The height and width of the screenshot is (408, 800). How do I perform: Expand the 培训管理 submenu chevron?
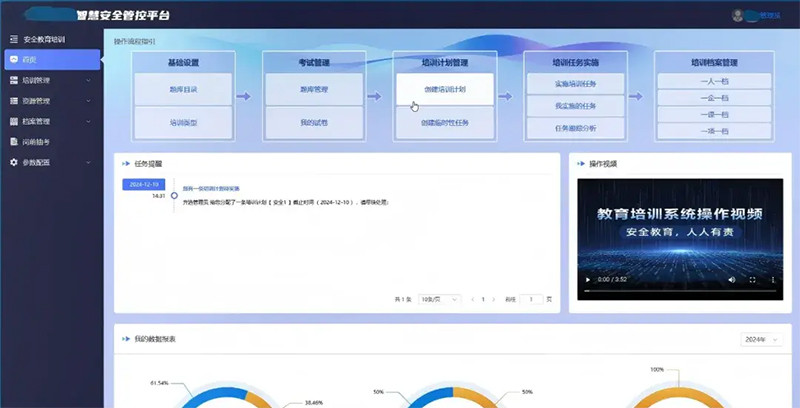tap(88, 80)
